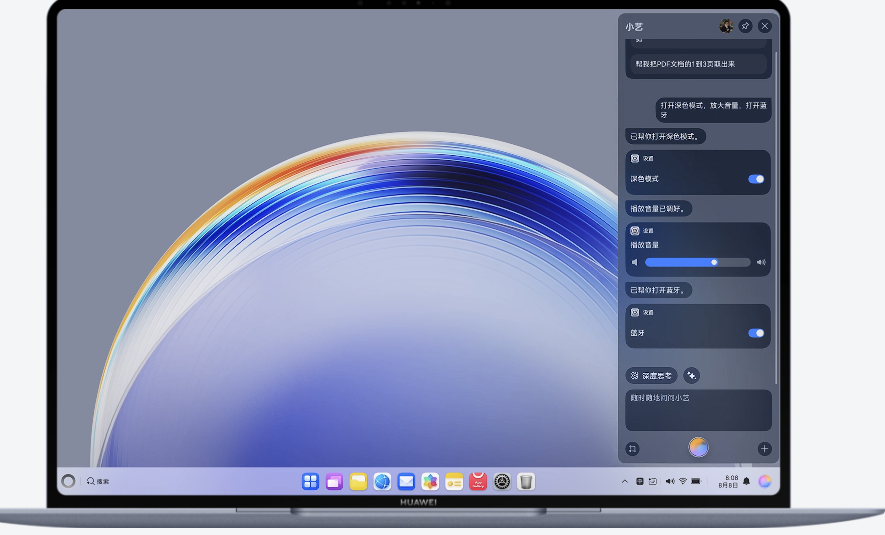Click the sent message about 深色模式 and 蓝牙
The image size is (885, 535).
[713, 109]
